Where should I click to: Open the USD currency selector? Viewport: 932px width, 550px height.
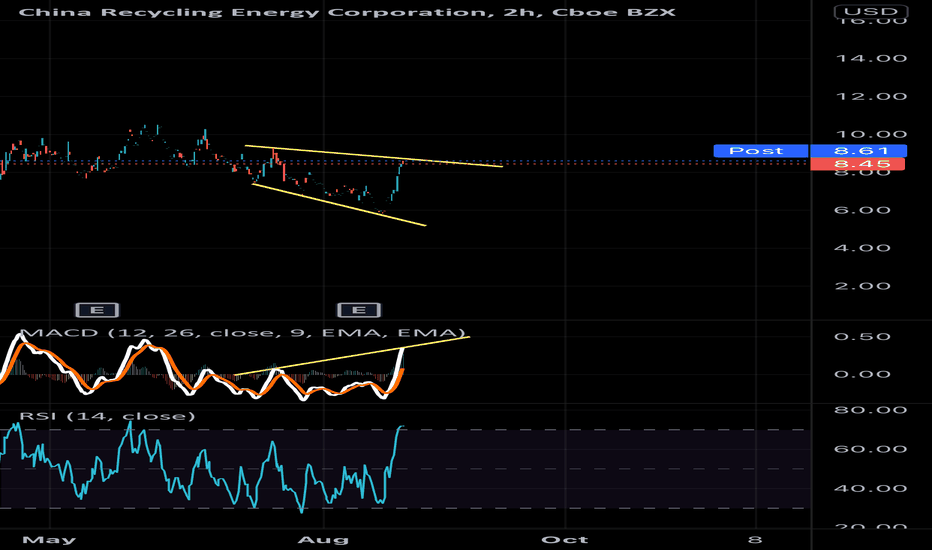click(x=871, y=11)
